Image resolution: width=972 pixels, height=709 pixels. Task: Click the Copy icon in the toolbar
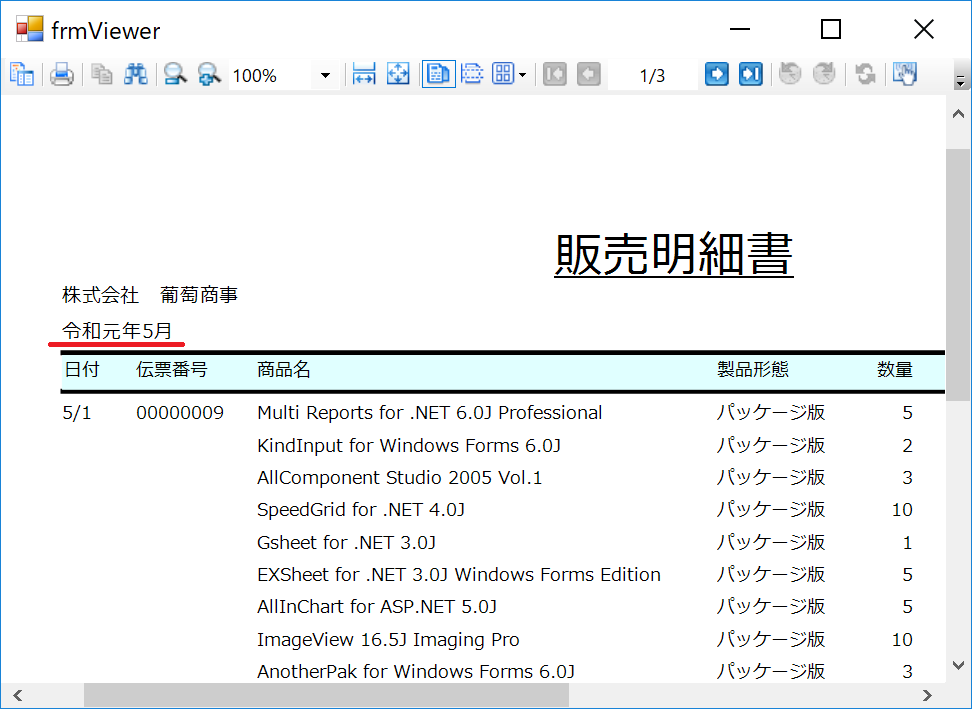click(102, 75)
